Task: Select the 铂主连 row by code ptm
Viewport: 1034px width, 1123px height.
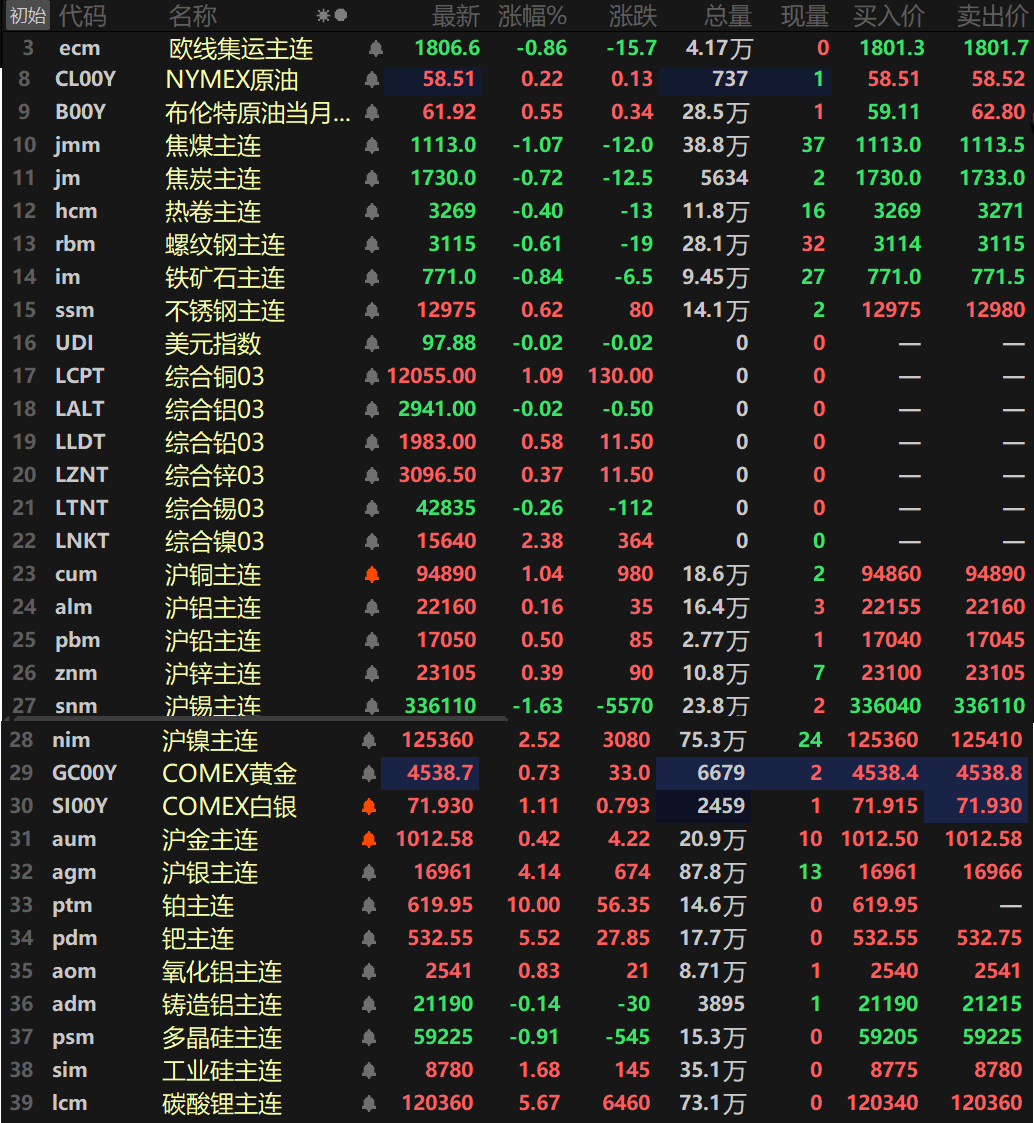Action: click(72, 906)
